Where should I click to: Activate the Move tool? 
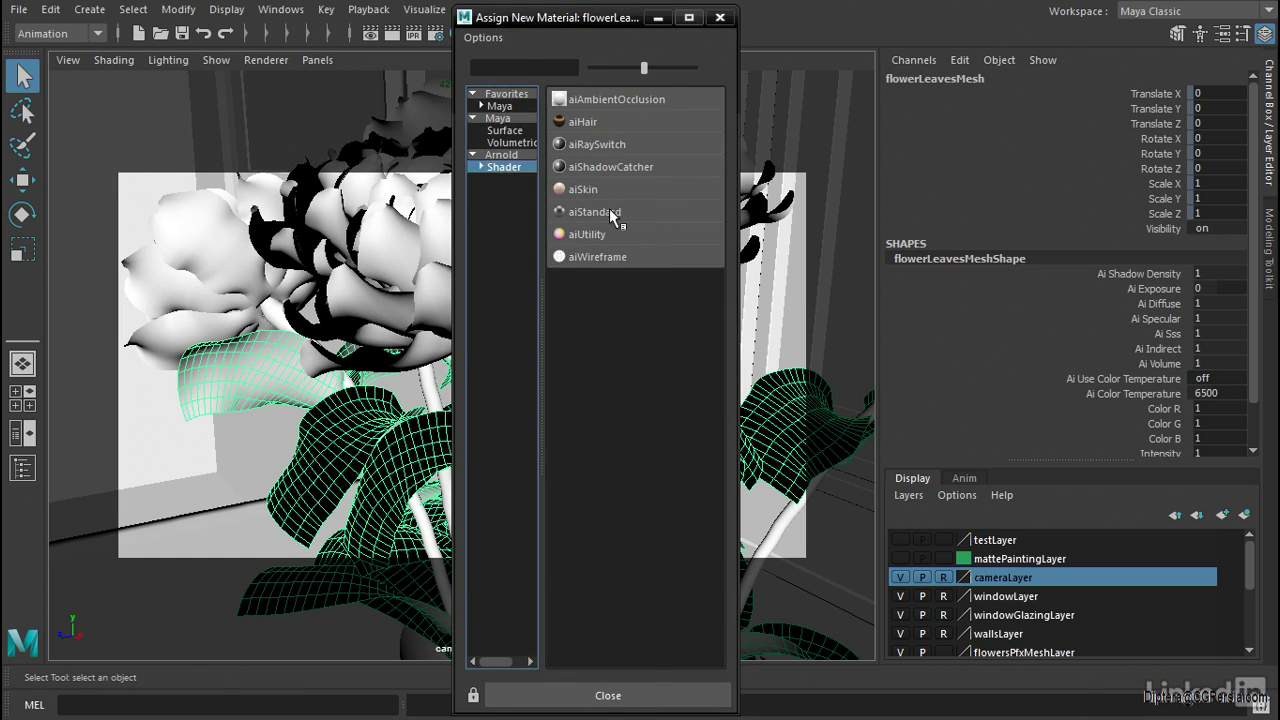pyautogui.click(x=23, y=180)
